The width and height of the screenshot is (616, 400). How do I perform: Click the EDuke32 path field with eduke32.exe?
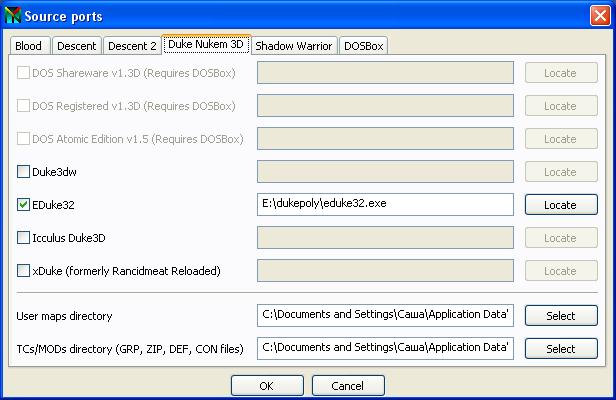(385, 204)
